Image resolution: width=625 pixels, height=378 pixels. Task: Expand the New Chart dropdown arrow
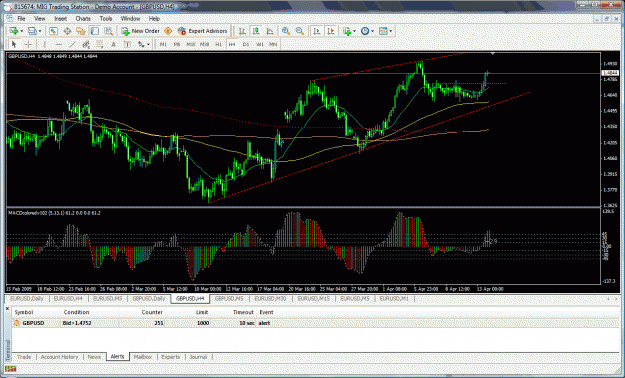pyautogui.click(x=22, y=31)
